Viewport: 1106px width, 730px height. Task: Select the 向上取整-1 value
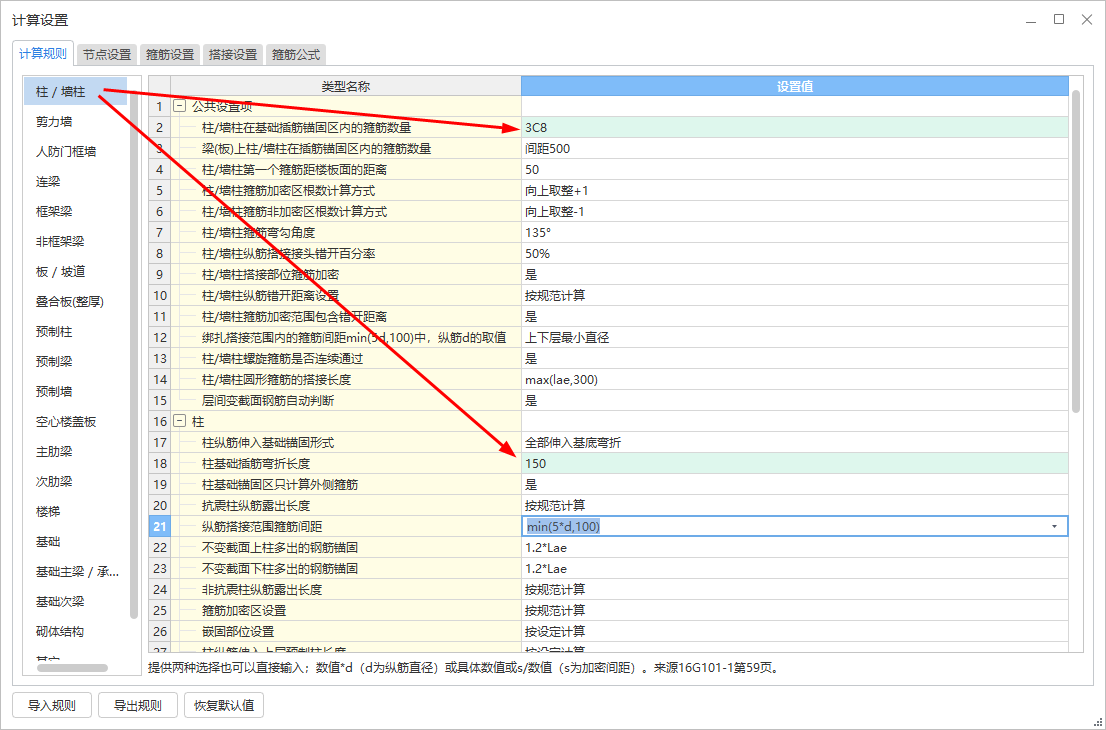pyautogui.click(x=795, y=212)
